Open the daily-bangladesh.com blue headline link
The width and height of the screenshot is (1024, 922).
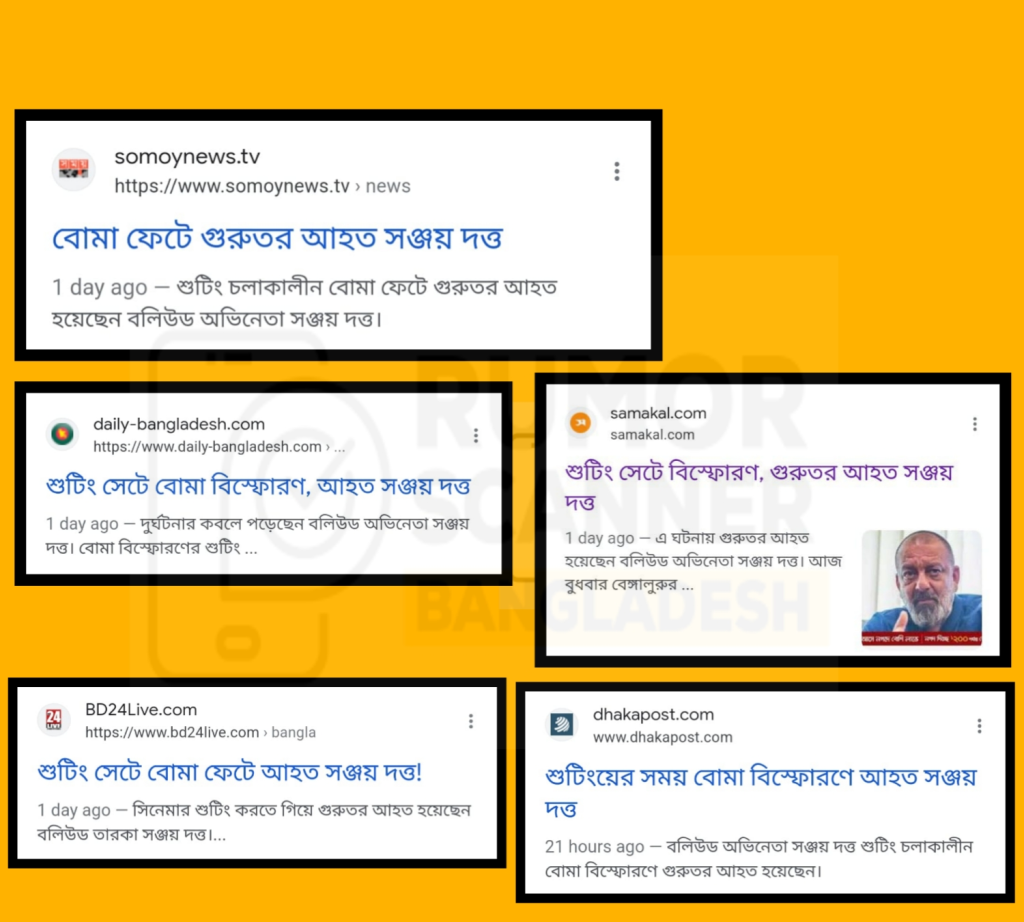pyautogui.click(x=258, y=486)
